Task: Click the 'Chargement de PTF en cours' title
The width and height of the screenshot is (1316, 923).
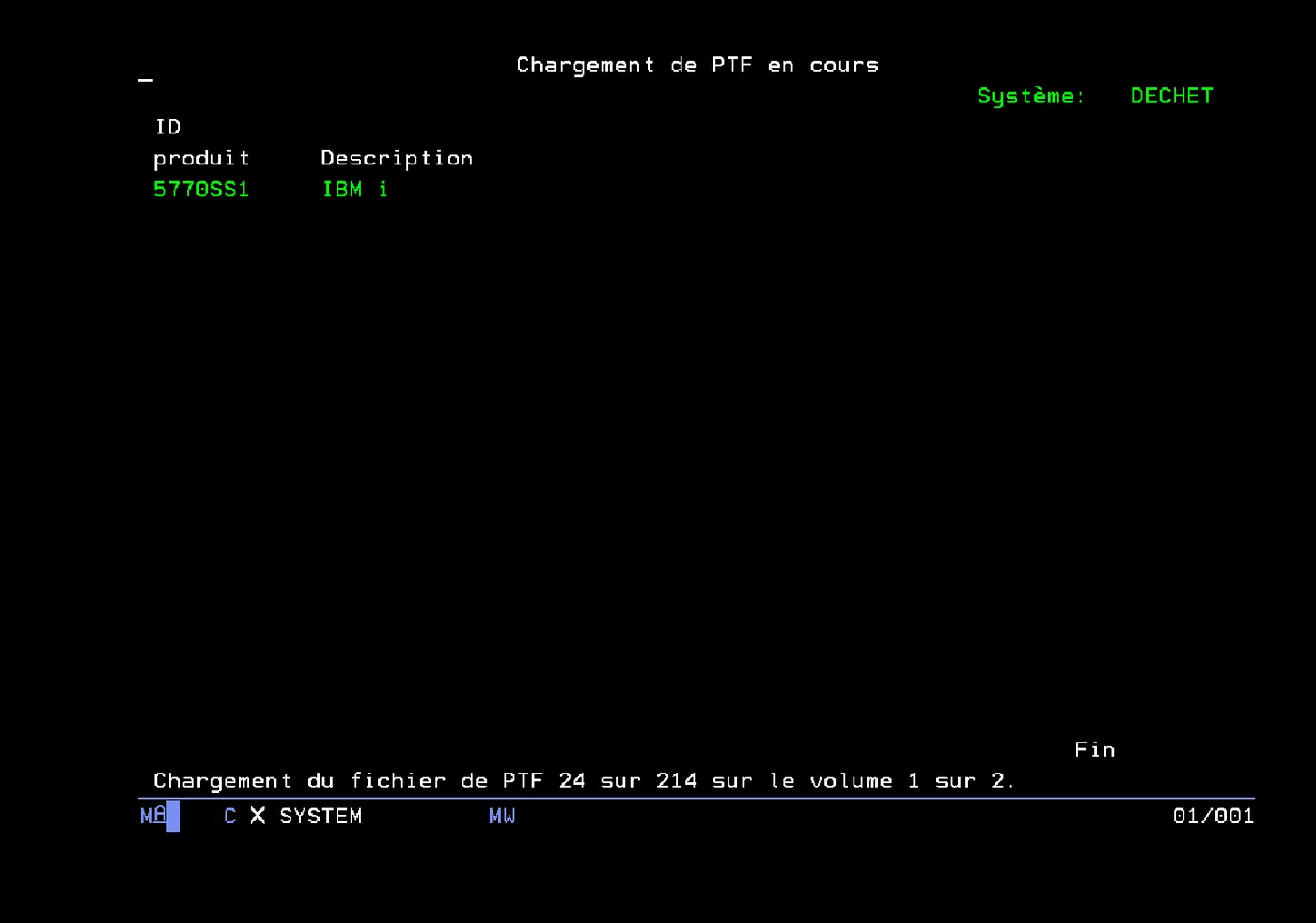Action: (697, 66)
